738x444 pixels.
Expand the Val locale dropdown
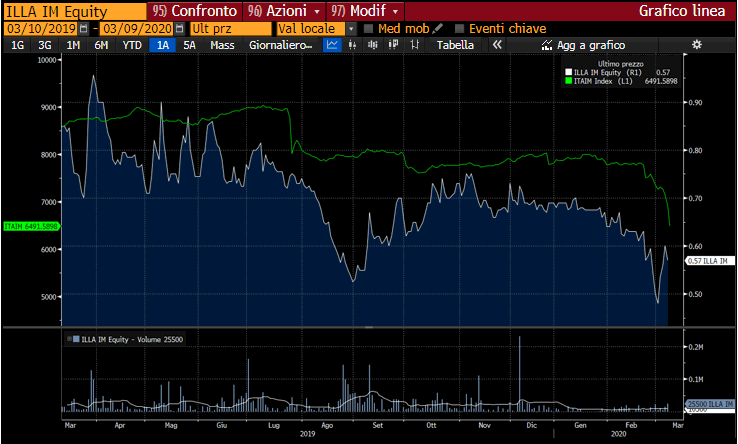pos(351,29)
